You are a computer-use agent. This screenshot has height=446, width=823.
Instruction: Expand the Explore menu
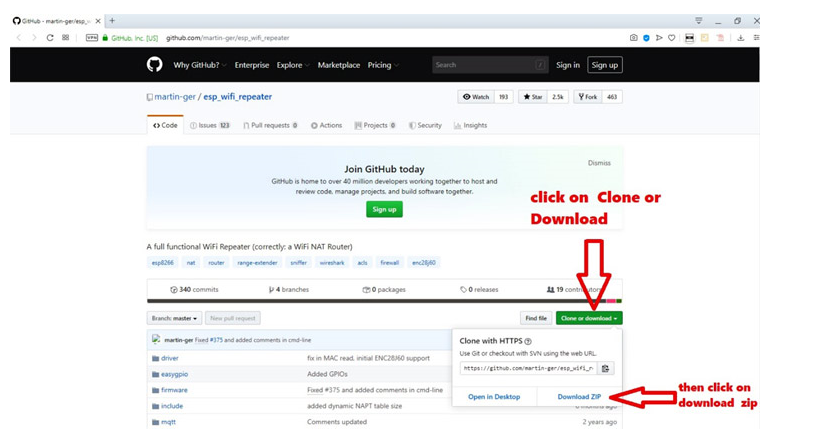coord(292,65)
